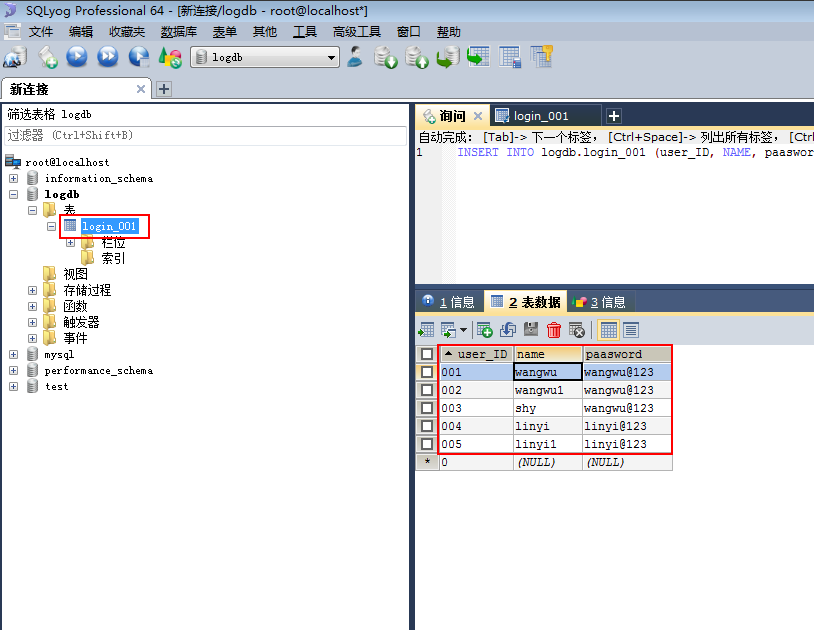Click the cell containing wangwu1
Image resolution: width=814 pixels, height=630 pixels.
click(548, 390)
